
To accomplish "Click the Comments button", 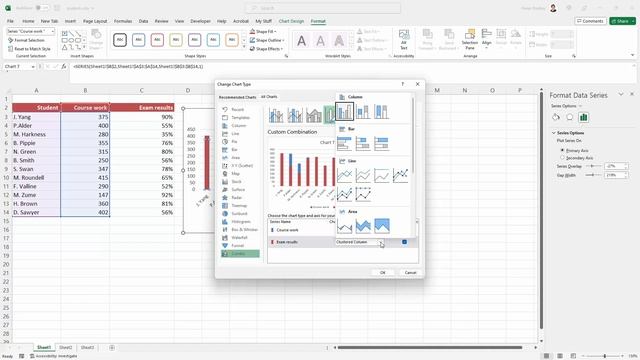I will tap(590, 21).
